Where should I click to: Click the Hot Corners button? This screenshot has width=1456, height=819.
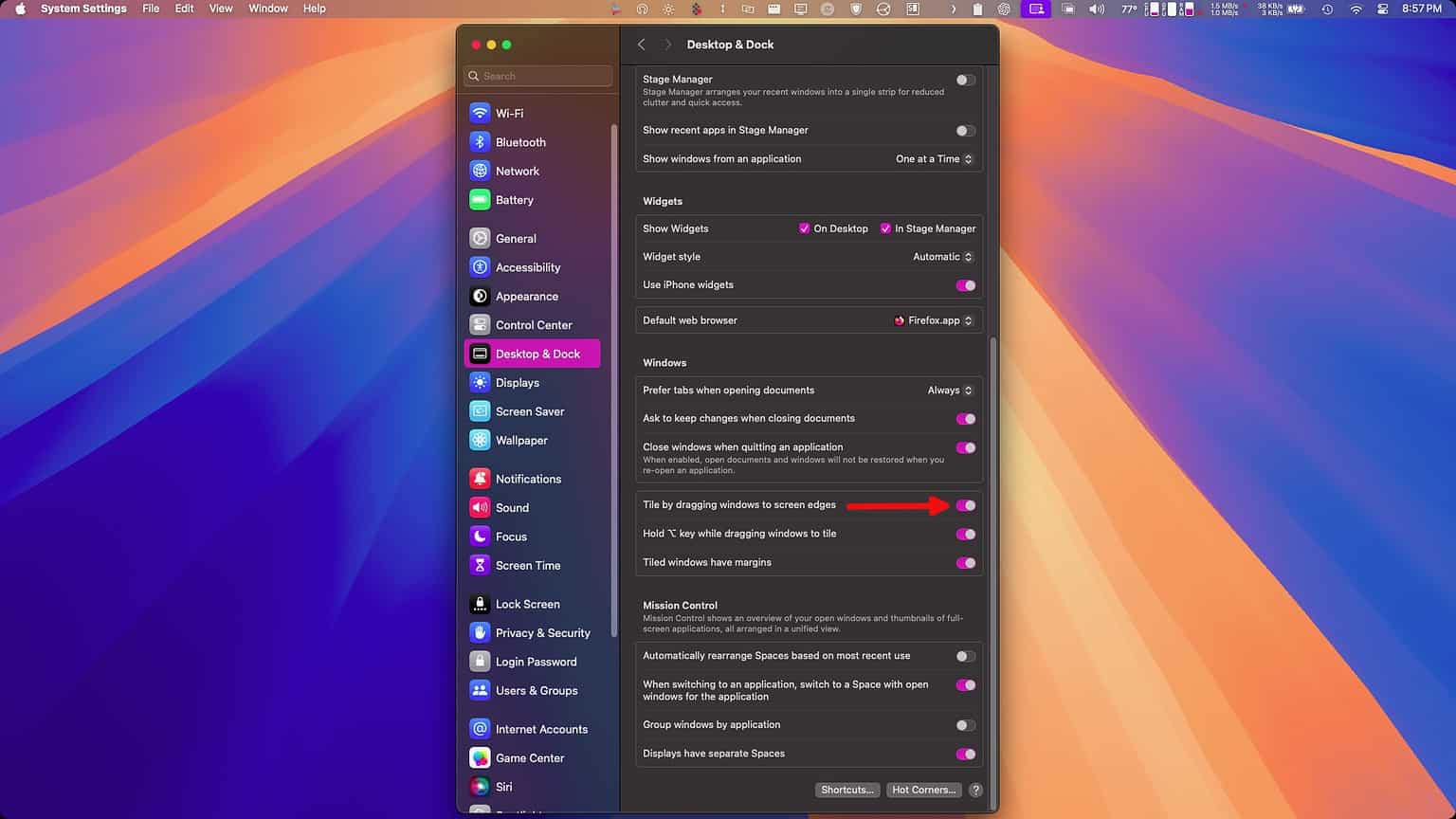click(923, 789)
